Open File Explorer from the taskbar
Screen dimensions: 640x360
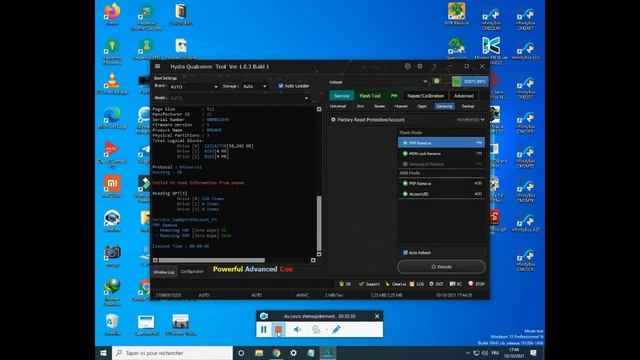point(259,353)
